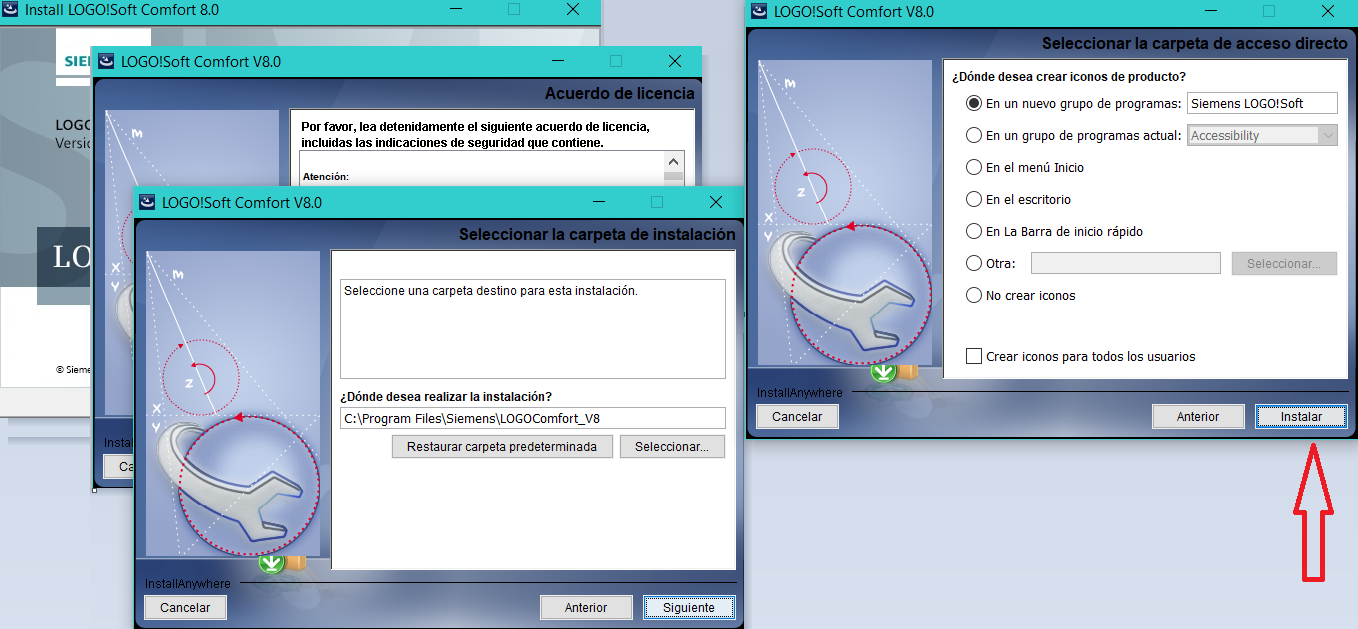Close the license agreement installer window
Viewport: 1358px width, 629px height.
(674, 61)
